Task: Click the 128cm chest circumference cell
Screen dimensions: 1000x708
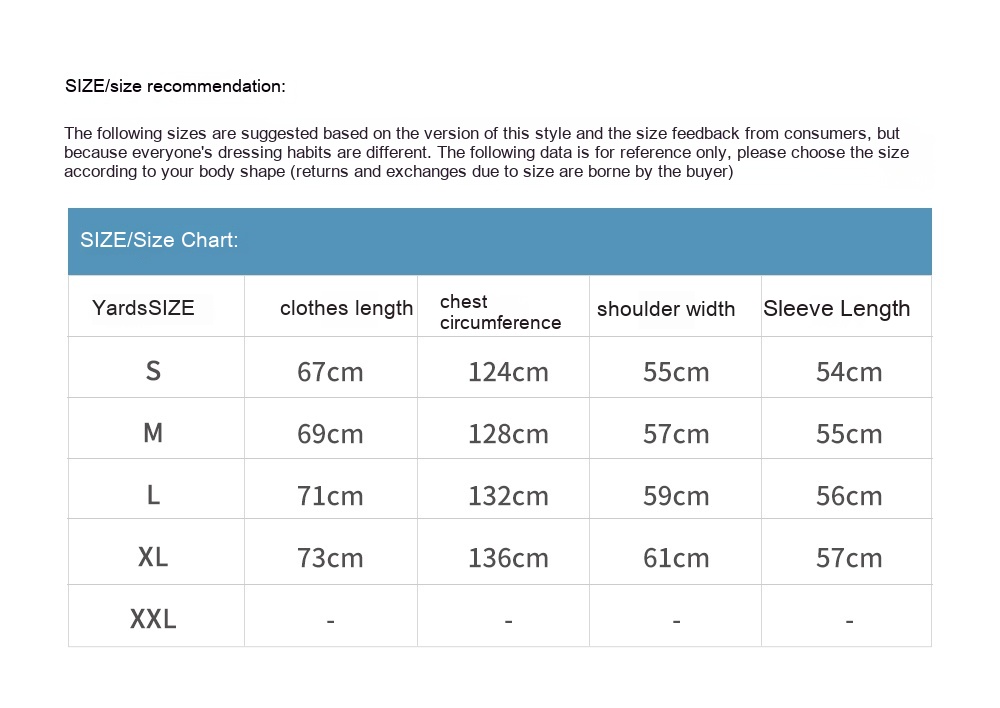Action: [508, 434]
